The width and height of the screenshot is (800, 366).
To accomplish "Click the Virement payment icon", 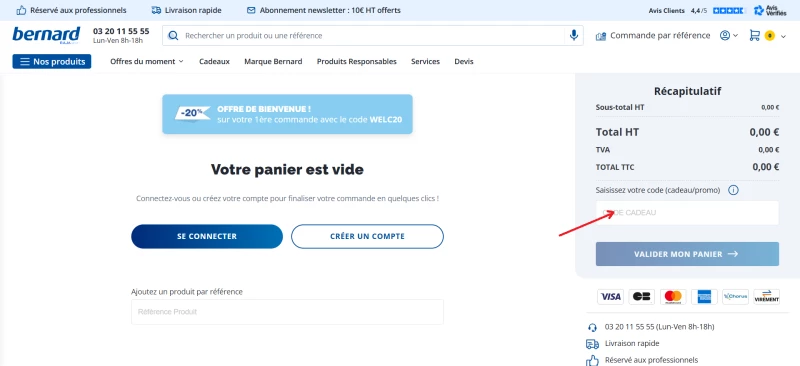I will tap(766, 297).
